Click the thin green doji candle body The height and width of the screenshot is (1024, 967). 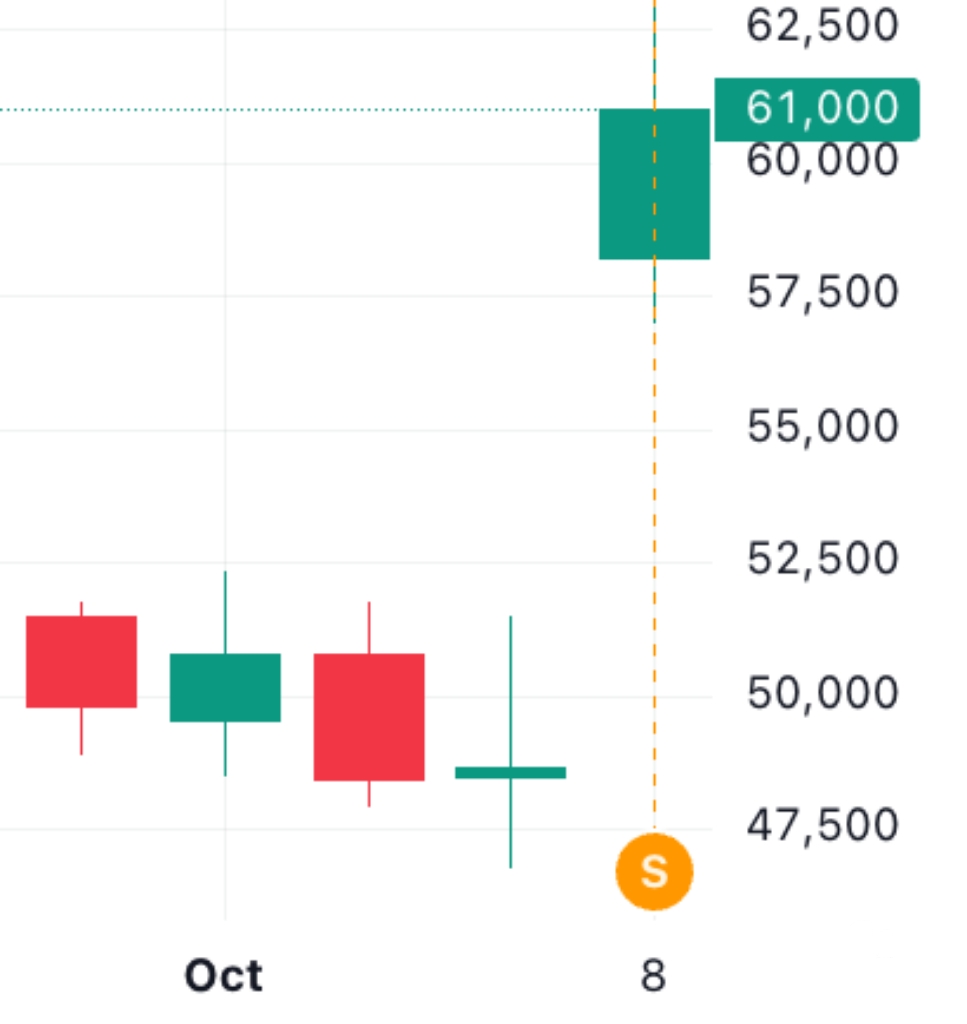click(510, 772)
